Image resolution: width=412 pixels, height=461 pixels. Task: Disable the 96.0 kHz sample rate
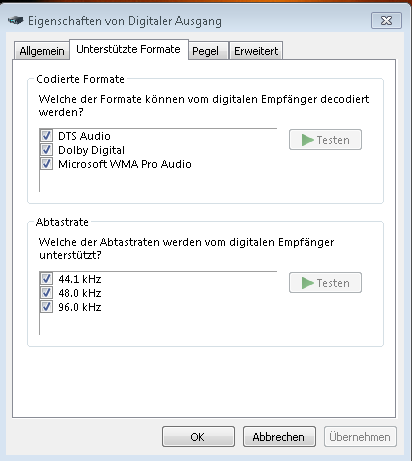click(46, 307)
